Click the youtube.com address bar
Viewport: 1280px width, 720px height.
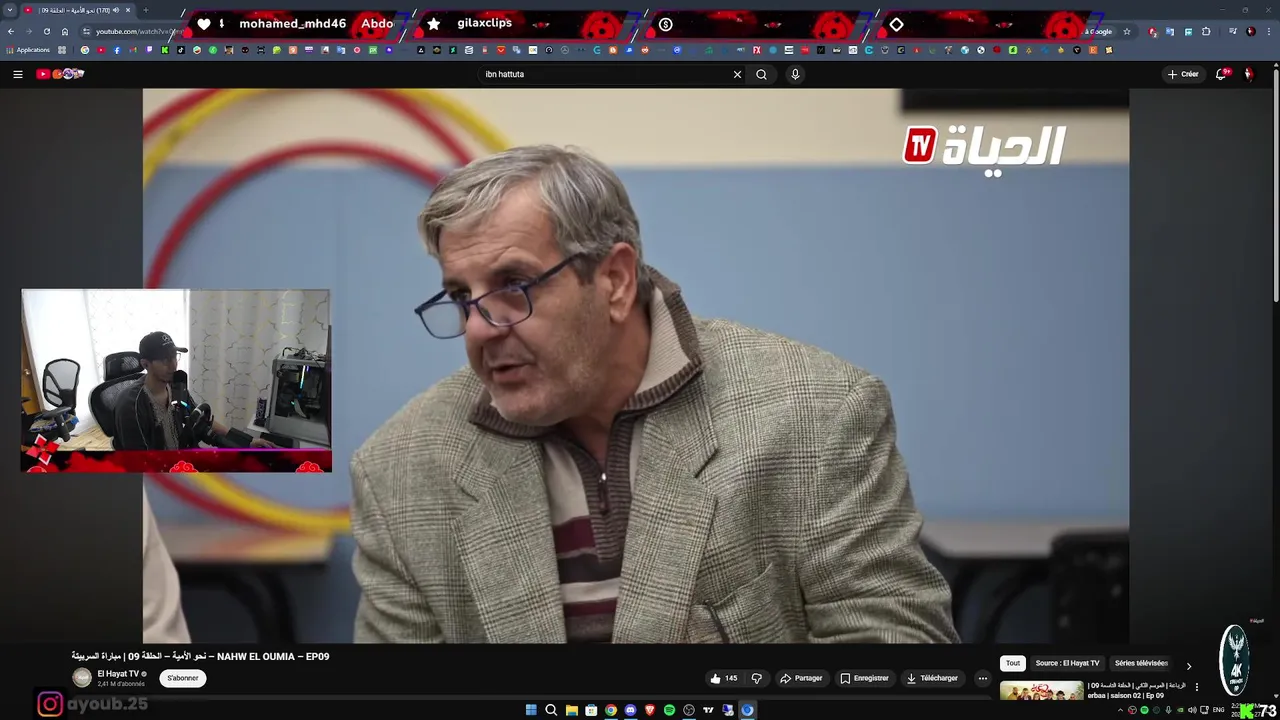tap(140, 31)
